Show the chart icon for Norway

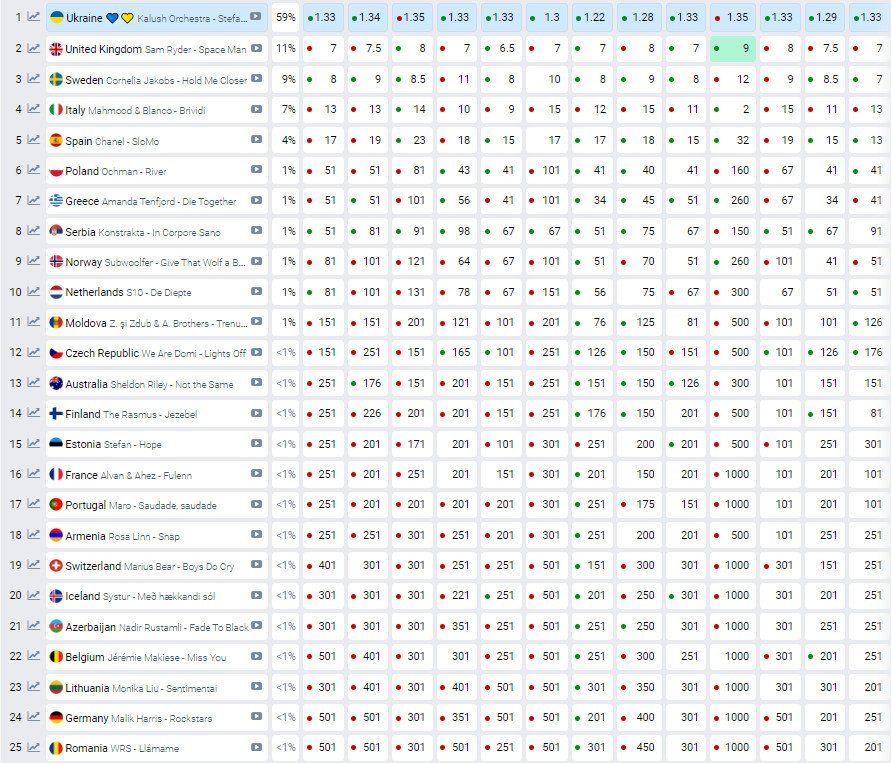pos(34,261)
